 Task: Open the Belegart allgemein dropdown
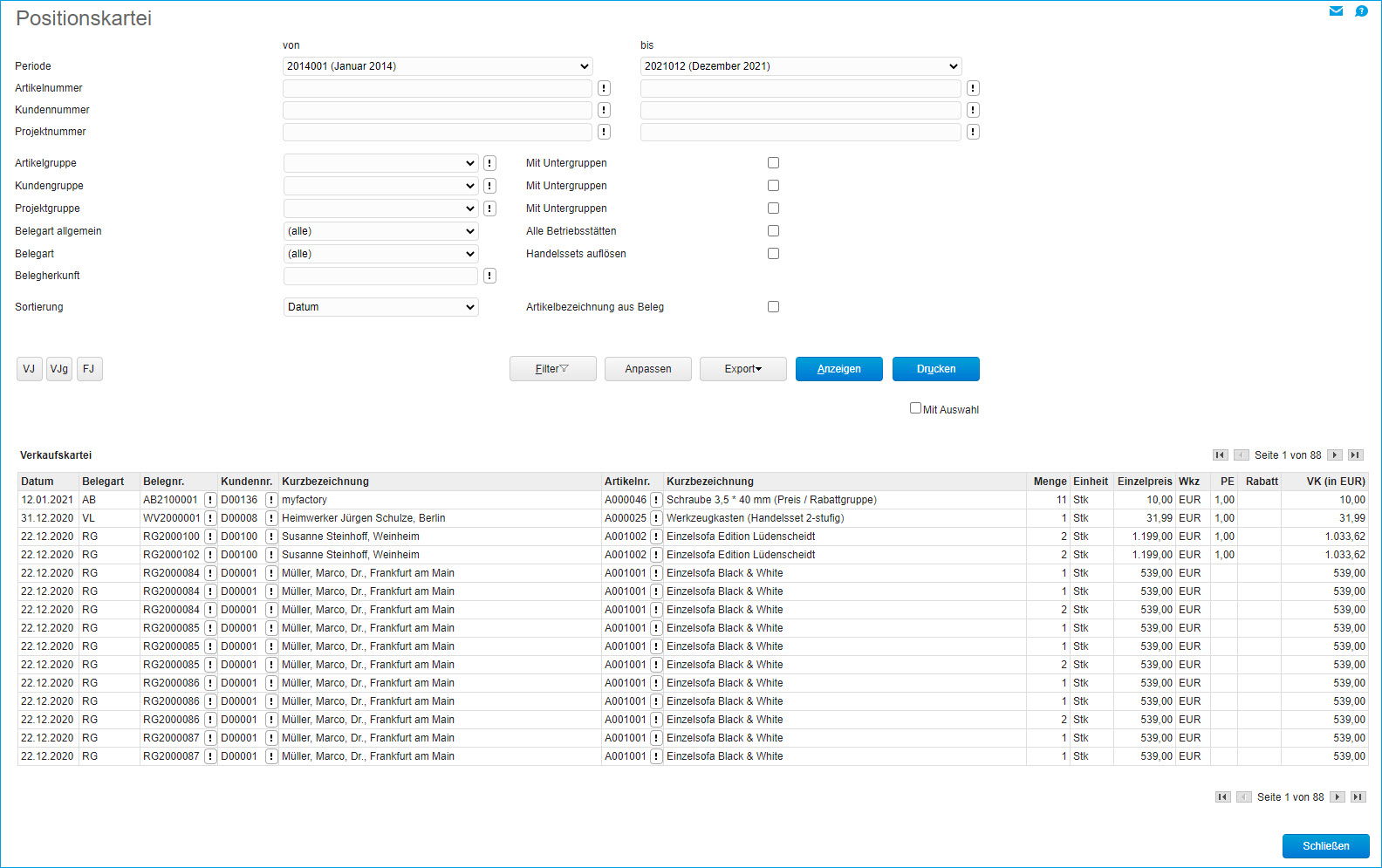380,231
